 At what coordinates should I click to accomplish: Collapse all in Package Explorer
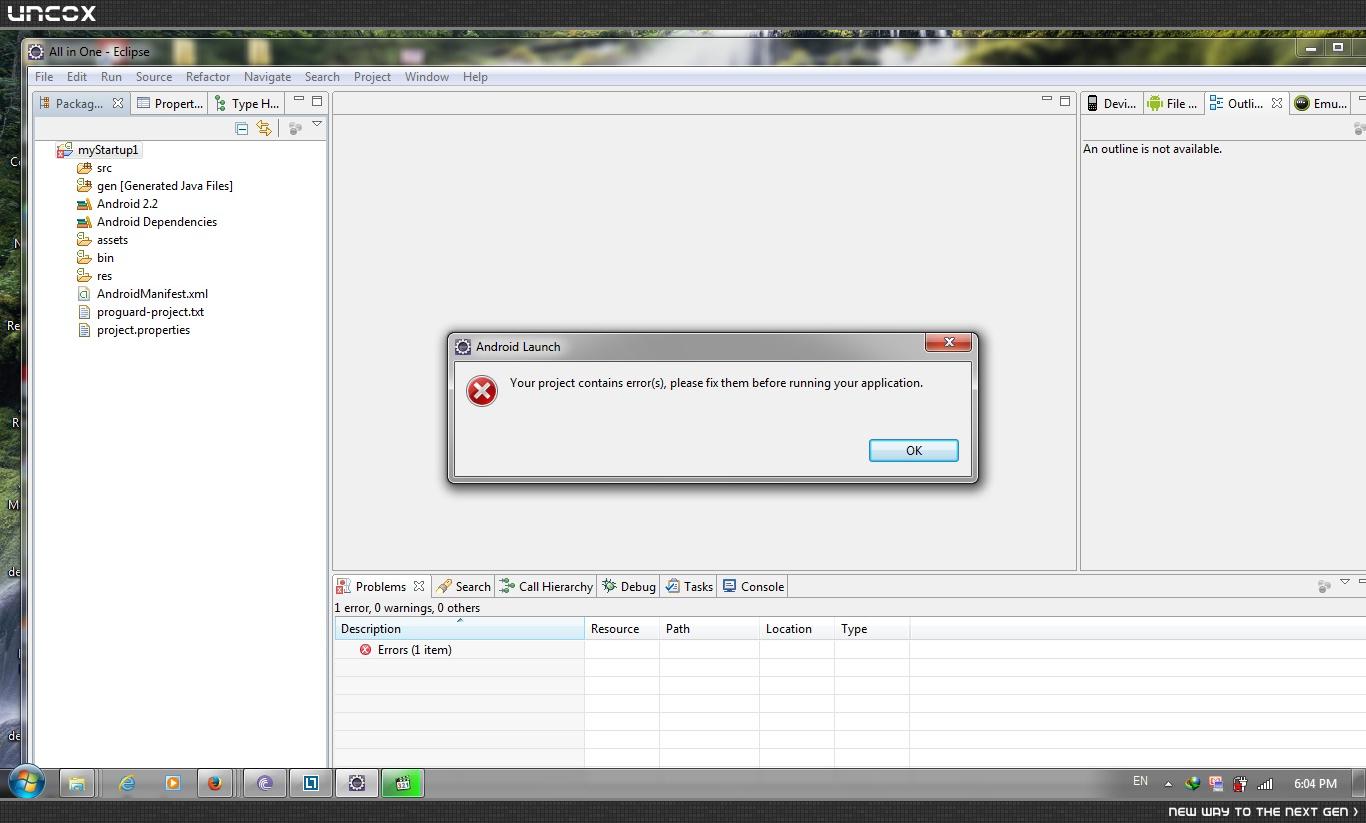click(x=242, y=128)
